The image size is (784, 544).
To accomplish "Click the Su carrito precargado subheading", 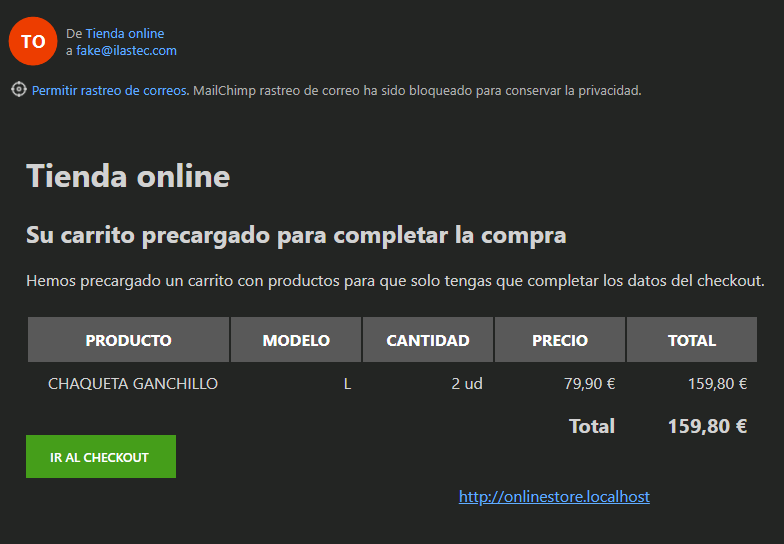I will pyautogui.click(x=296, y=236).
